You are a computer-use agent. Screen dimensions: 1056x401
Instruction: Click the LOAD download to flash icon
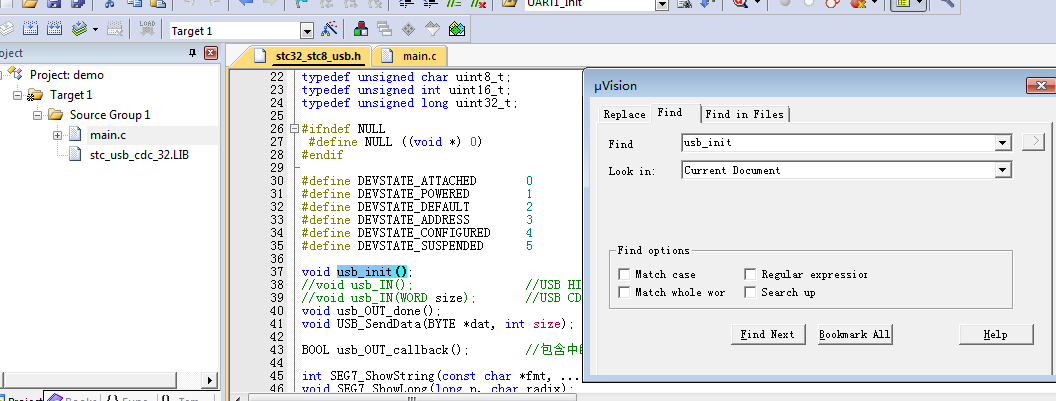coord(147,29)
